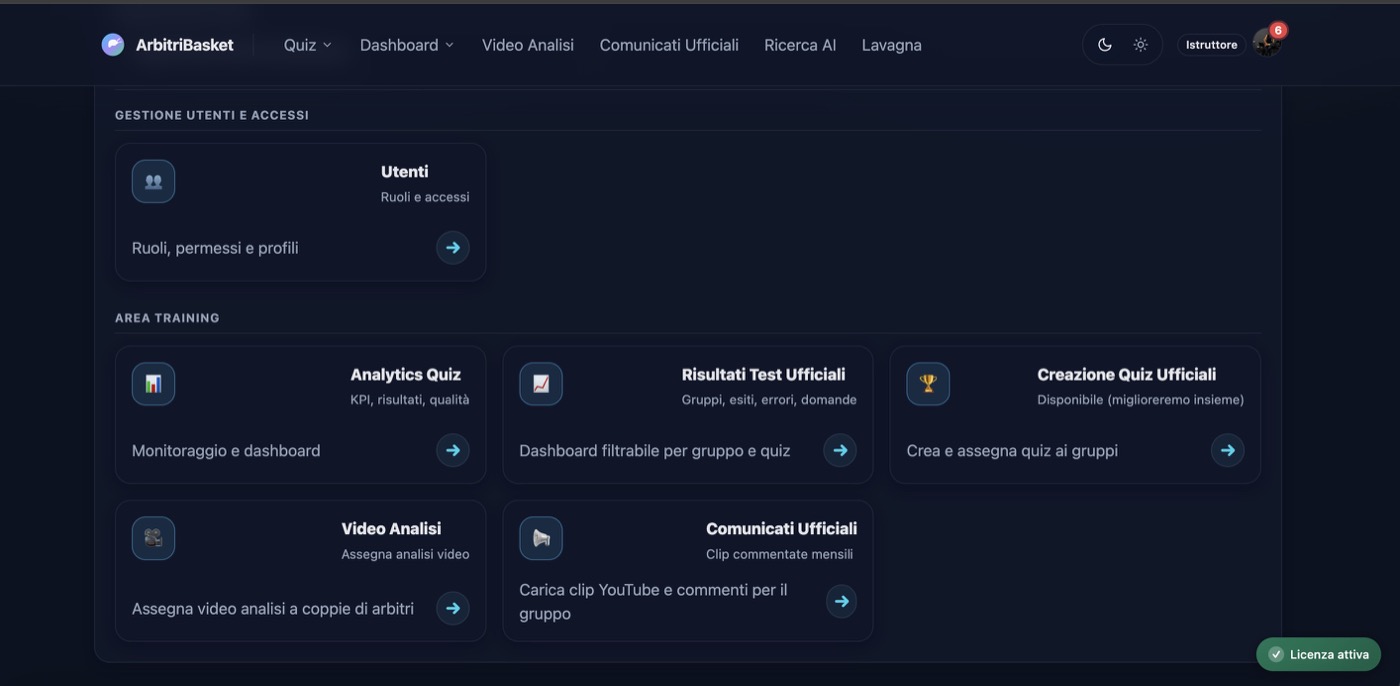Click text Dashboard filtrabile per gruppo e quiz

tap(655, 451)
